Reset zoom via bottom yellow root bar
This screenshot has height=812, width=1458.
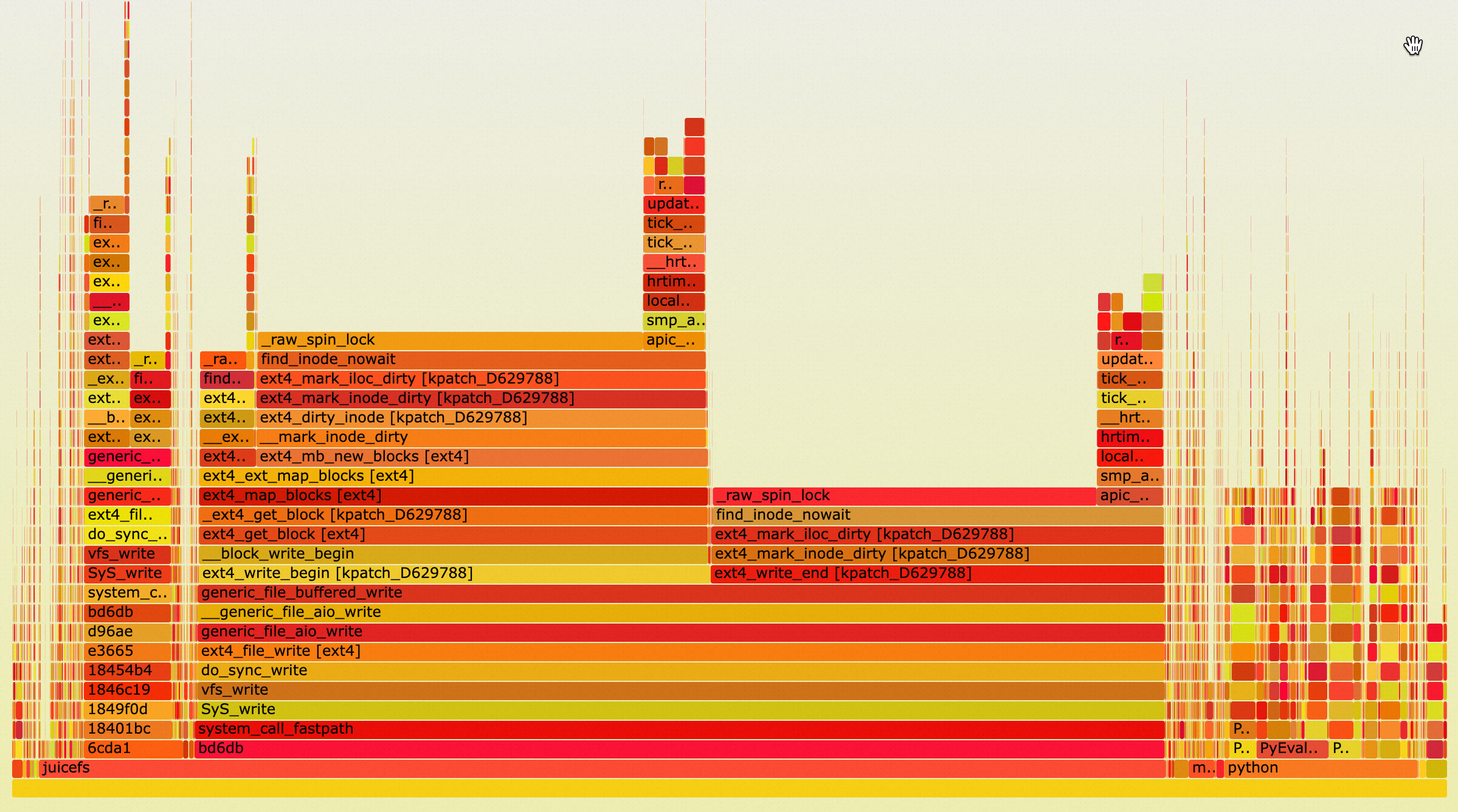pyautogui.click(x=729, y=788)
